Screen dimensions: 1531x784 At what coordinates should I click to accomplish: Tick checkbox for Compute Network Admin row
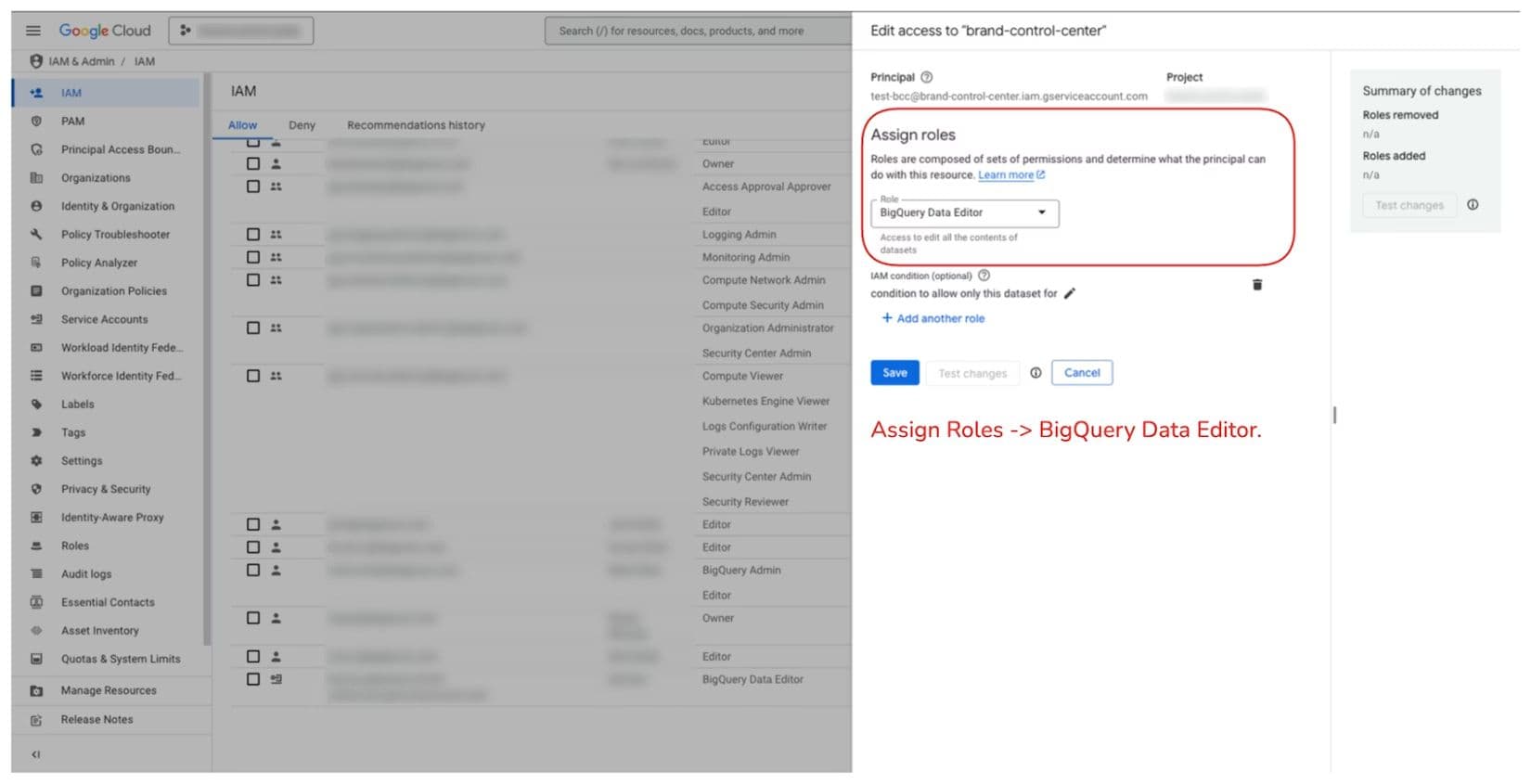click(252, 280)
